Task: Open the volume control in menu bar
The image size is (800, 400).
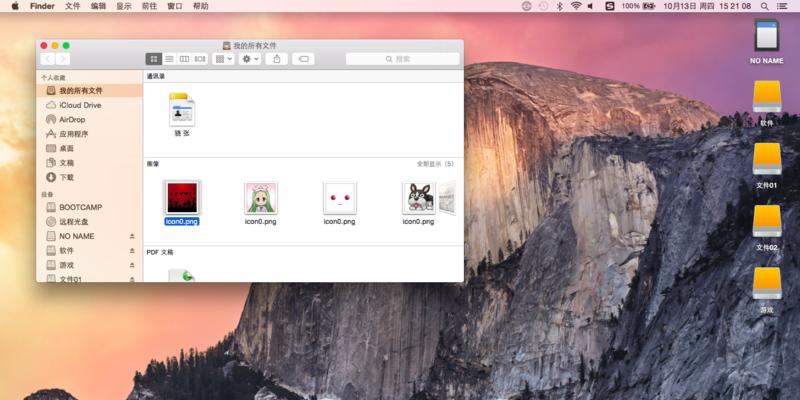Action: (590, 6)
